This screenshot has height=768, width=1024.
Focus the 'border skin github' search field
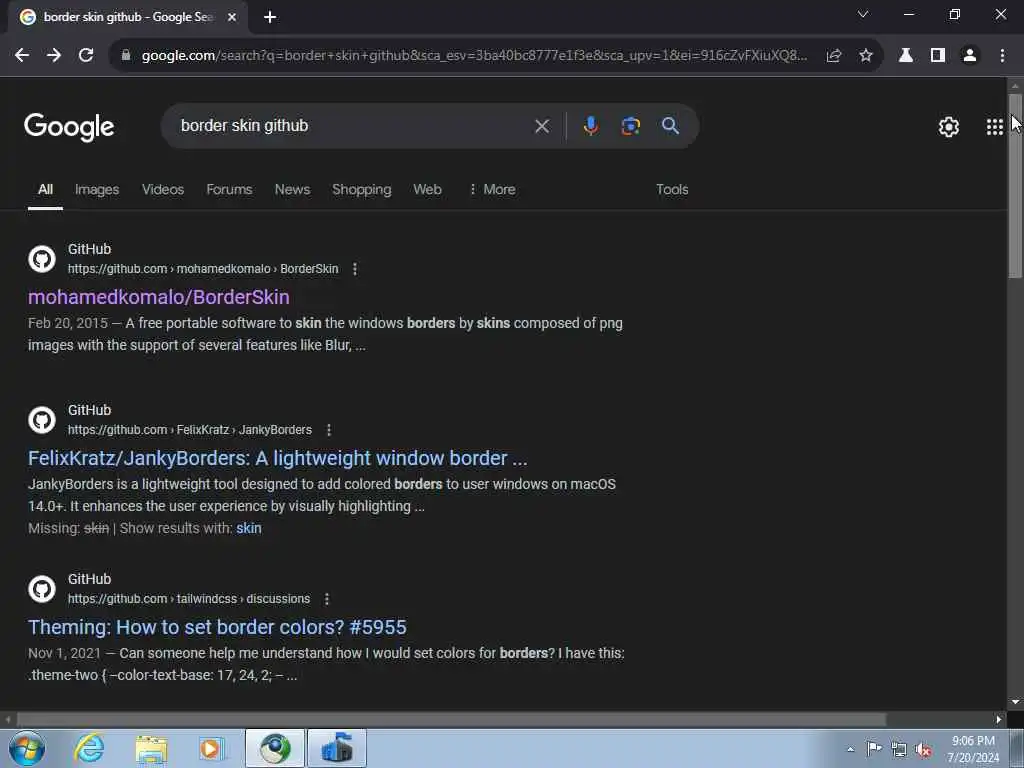[353, 126]
